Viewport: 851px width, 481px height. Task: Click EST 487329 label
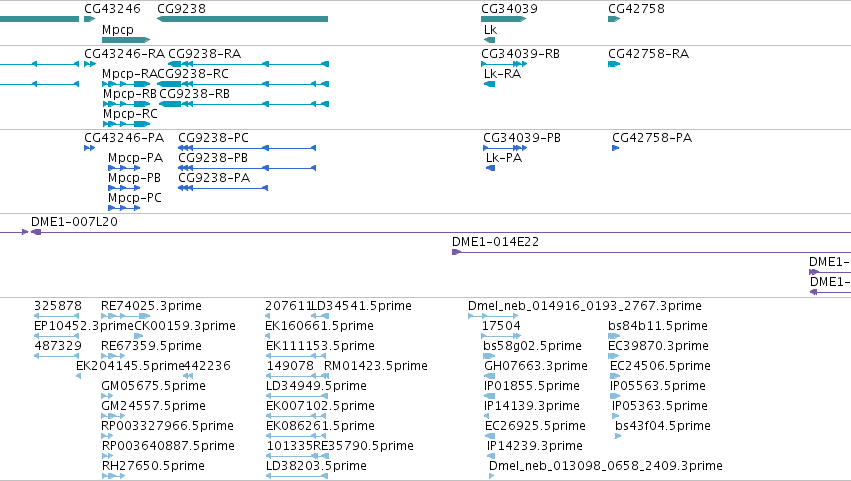tap(58, 346)
